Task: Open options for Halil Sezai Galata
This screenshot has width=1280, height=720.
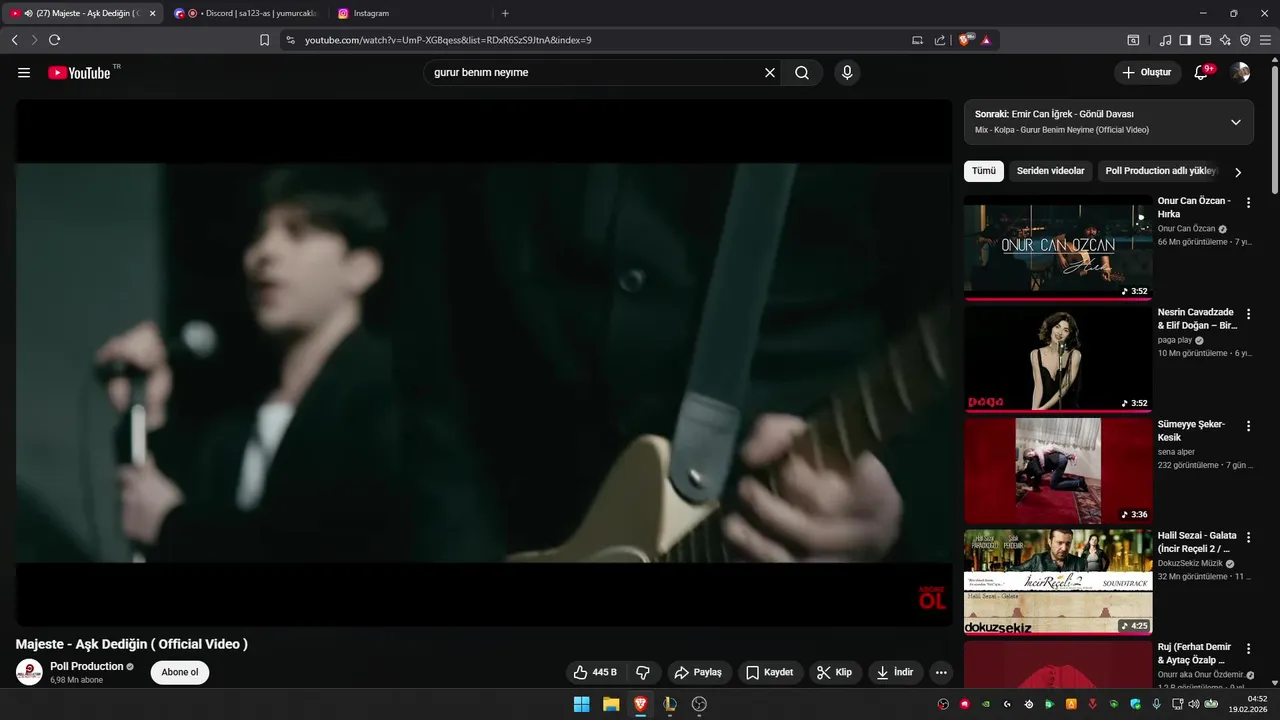Action: point(1248,537)
